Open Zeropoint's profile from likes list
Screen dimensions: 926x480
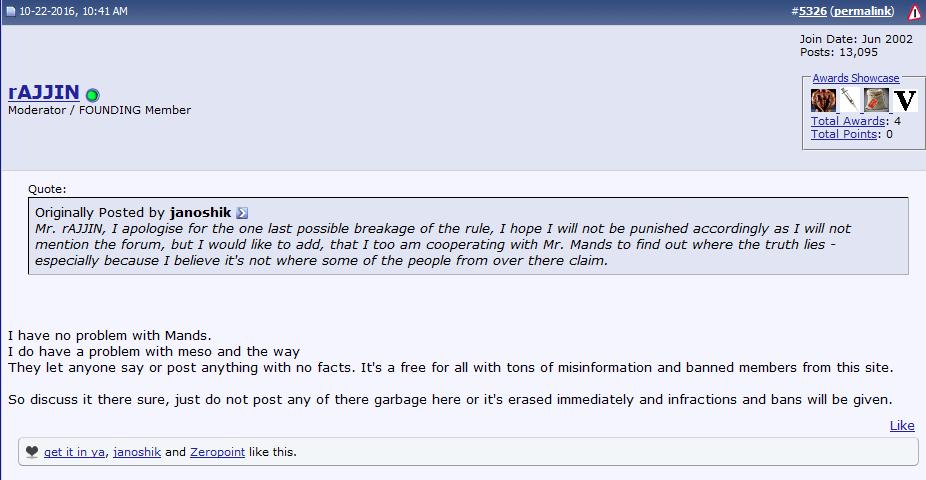coord(217,452)
